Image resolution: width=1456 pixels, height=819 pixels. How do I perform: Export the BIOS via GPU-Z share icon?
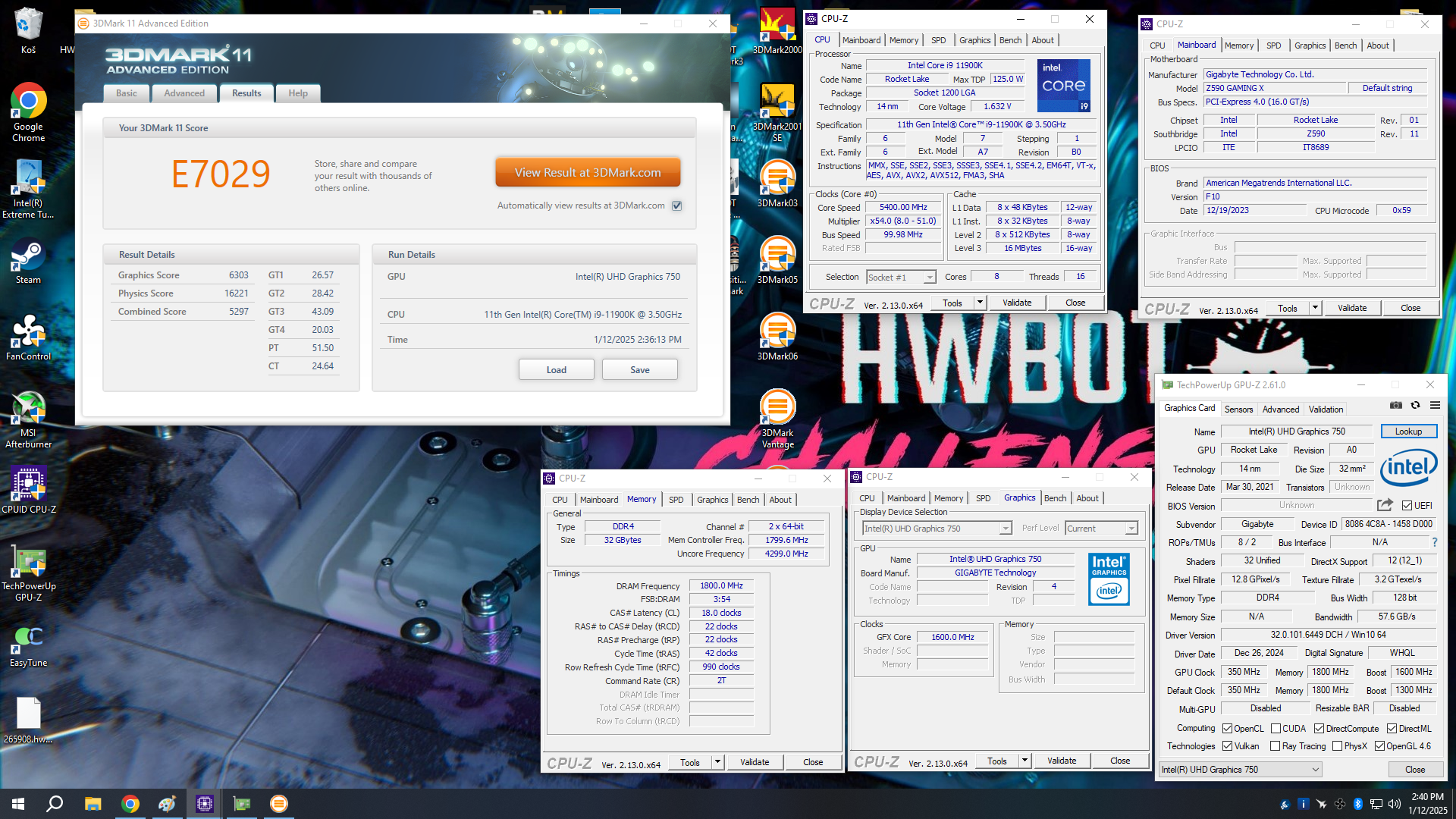(1385, 505)
